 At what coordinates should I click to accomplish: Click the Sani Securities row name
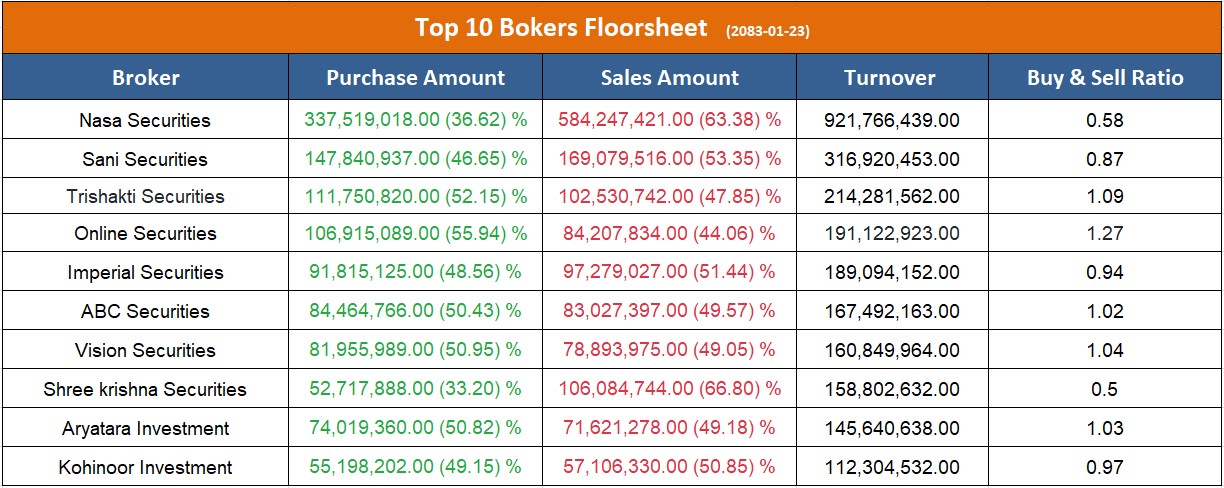click(x=146, y=159)
